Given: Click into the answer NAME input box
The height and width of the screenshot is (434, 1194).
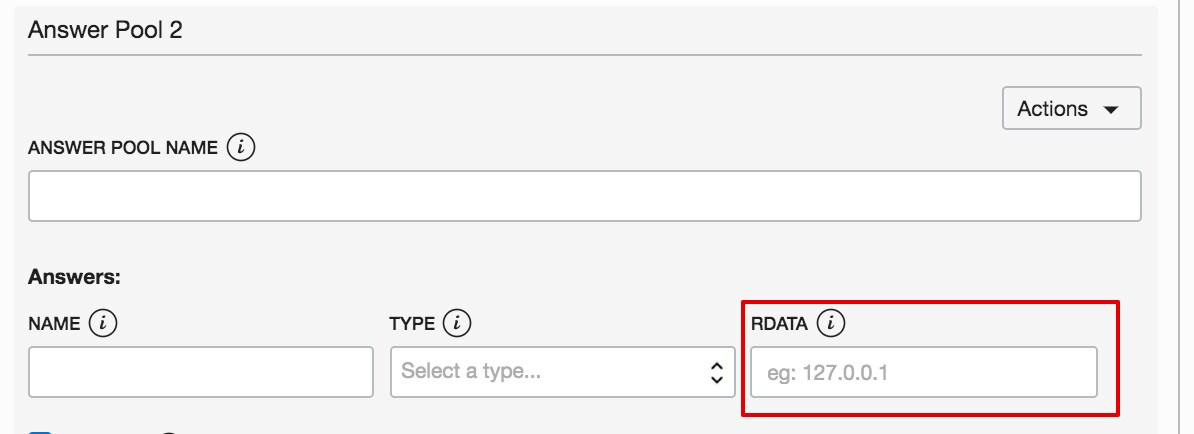Looking at the screenshot, I should coord(201,372).
